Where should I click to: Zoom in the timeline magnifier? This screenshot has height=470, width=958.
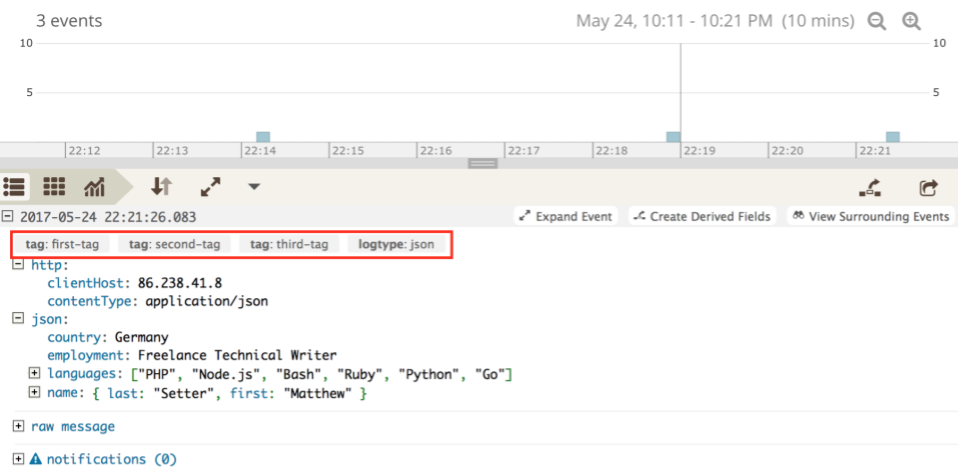point(911,21)
